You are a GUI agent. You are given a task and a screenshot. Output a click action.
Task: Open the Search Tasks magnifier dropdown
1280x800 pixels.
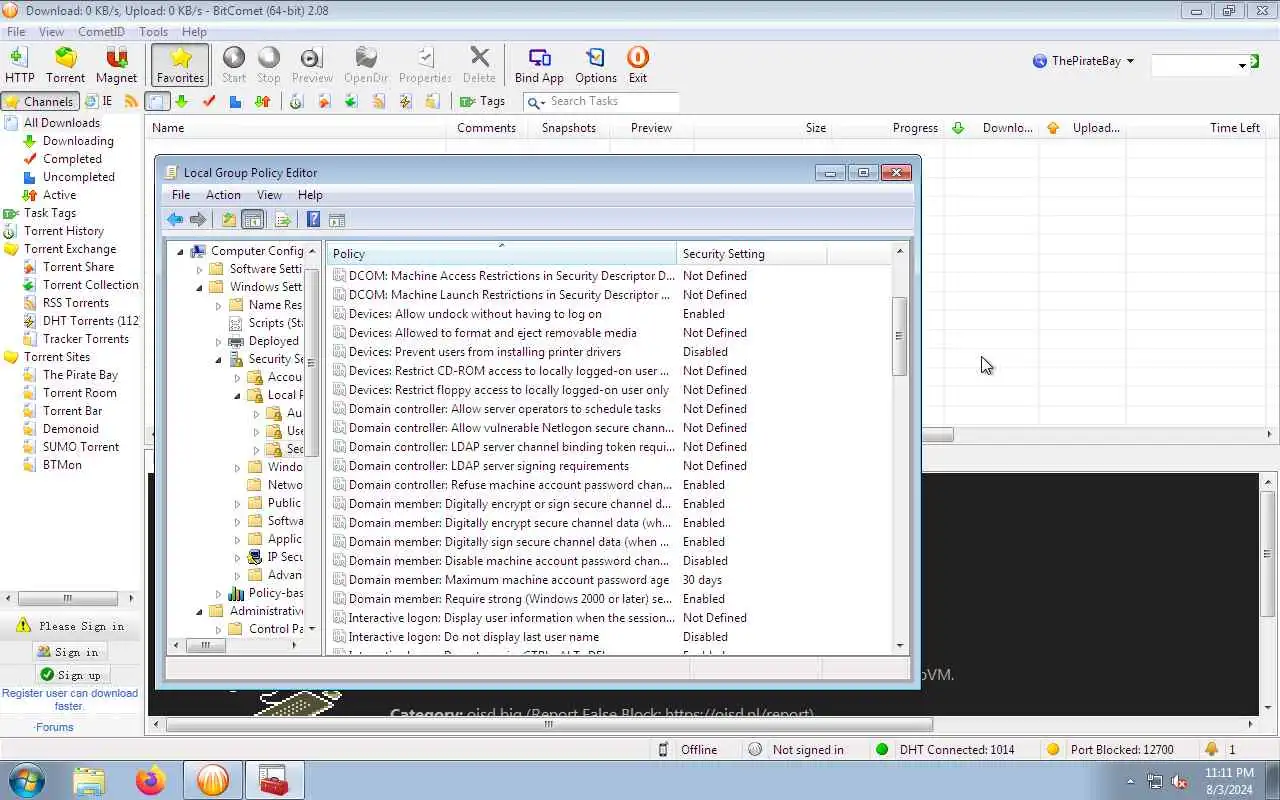535,102
